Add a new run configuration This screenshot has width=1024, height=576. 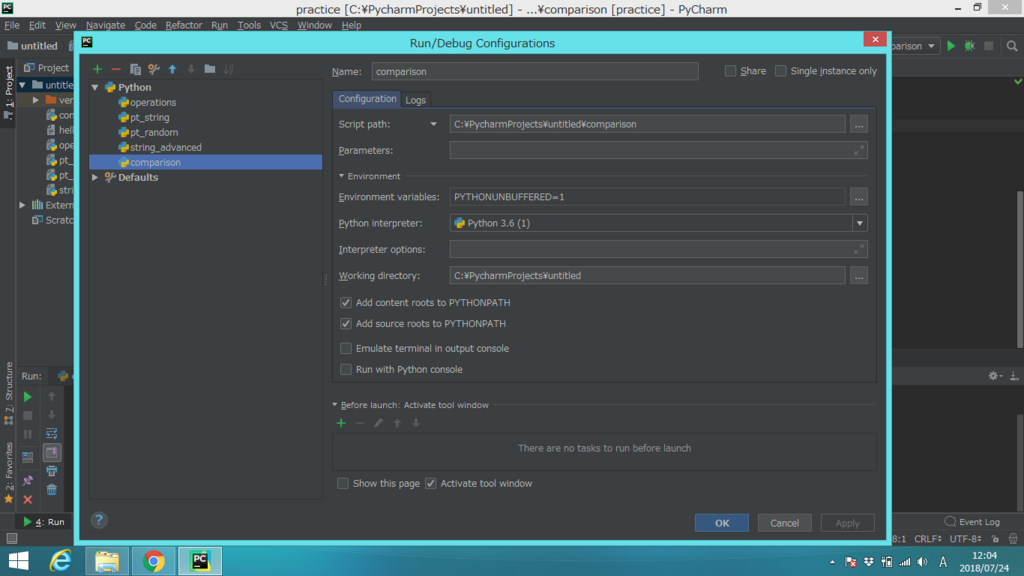click(97, 69)
